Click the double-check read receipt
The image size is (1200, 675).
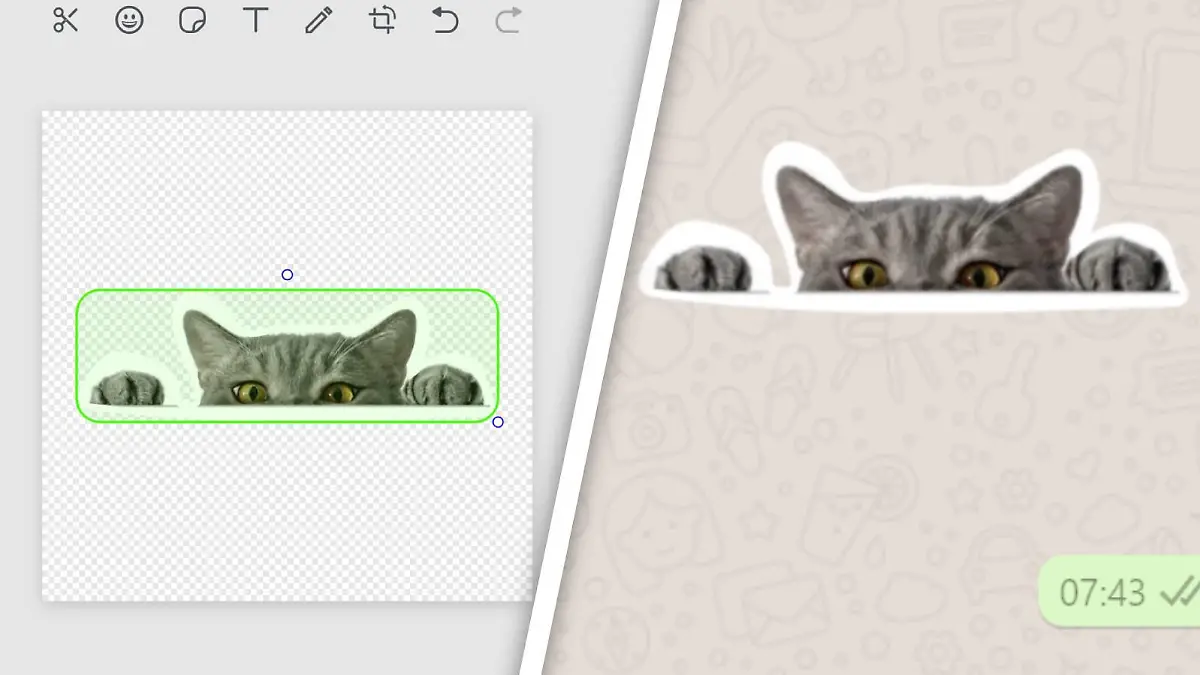tap(1178, 593)
